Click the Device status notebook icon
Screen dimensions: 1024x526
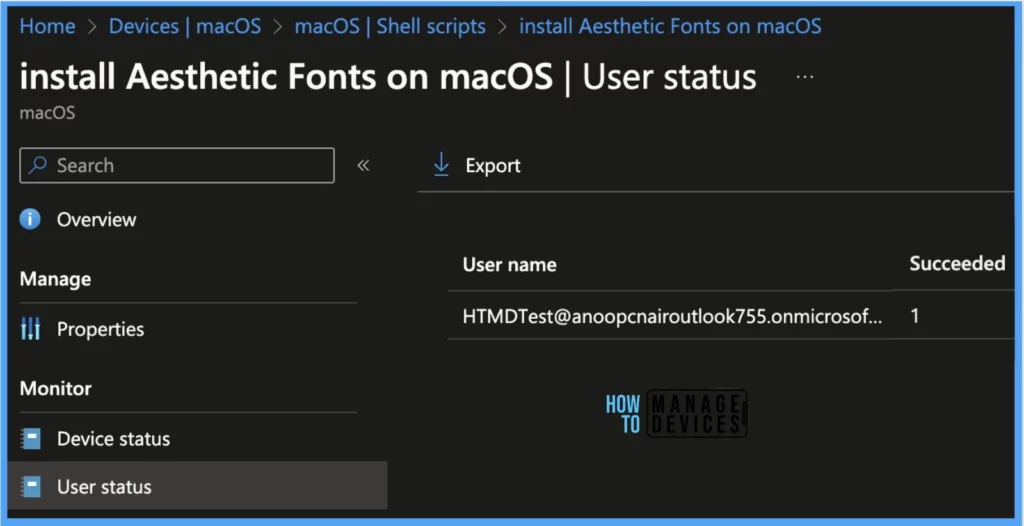31,438
